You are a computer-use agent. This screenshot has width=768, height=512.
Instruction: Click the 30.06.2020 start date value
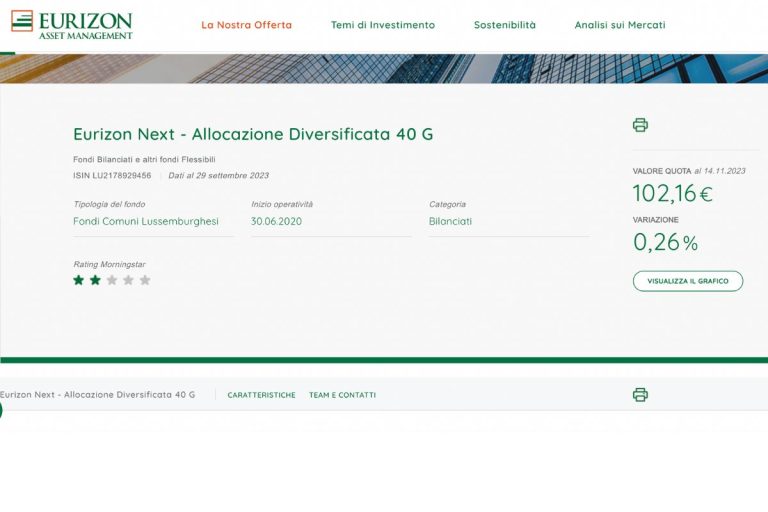276,221
